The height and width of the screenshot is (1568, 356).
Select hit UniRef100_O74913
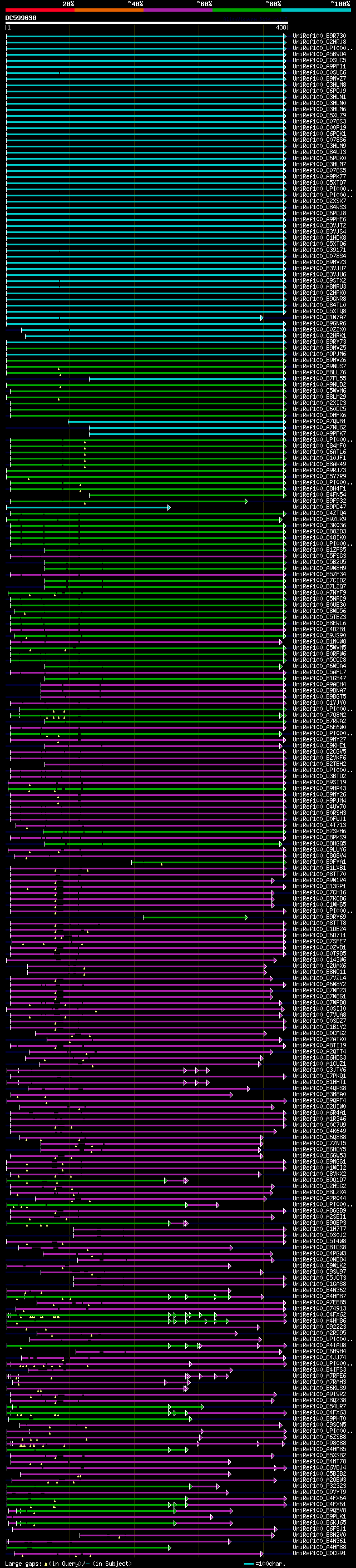coord(319,1308)
